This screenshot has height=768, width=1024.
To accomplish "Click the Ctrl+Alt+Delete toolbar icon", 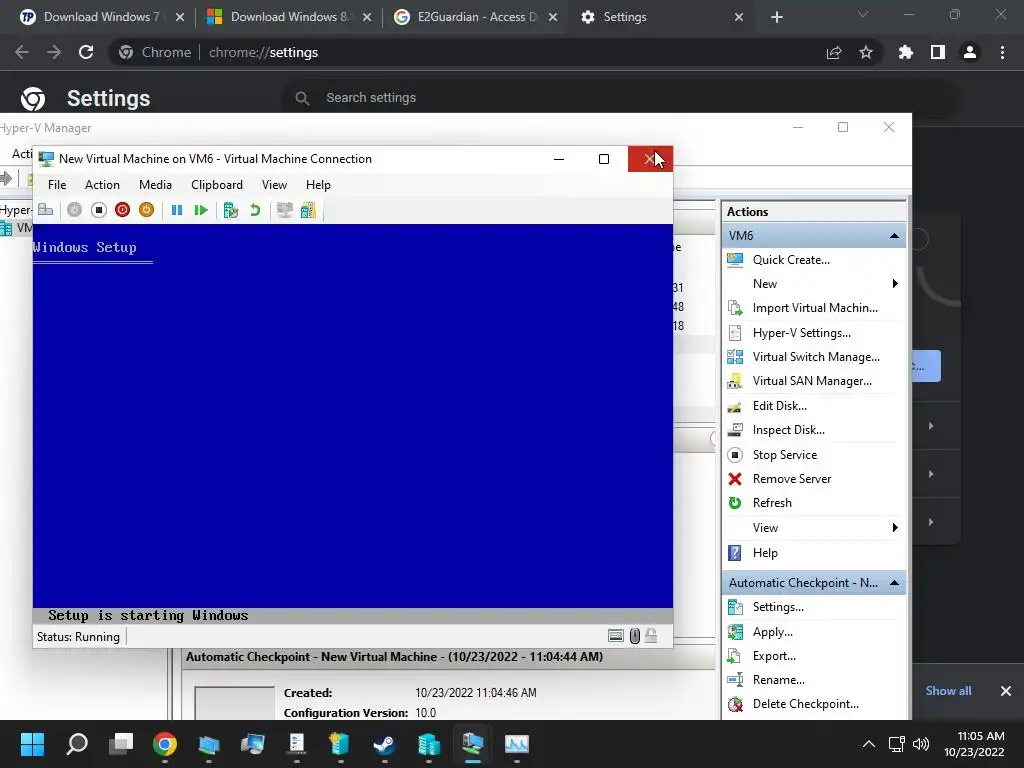I will (x=46, y=210).
